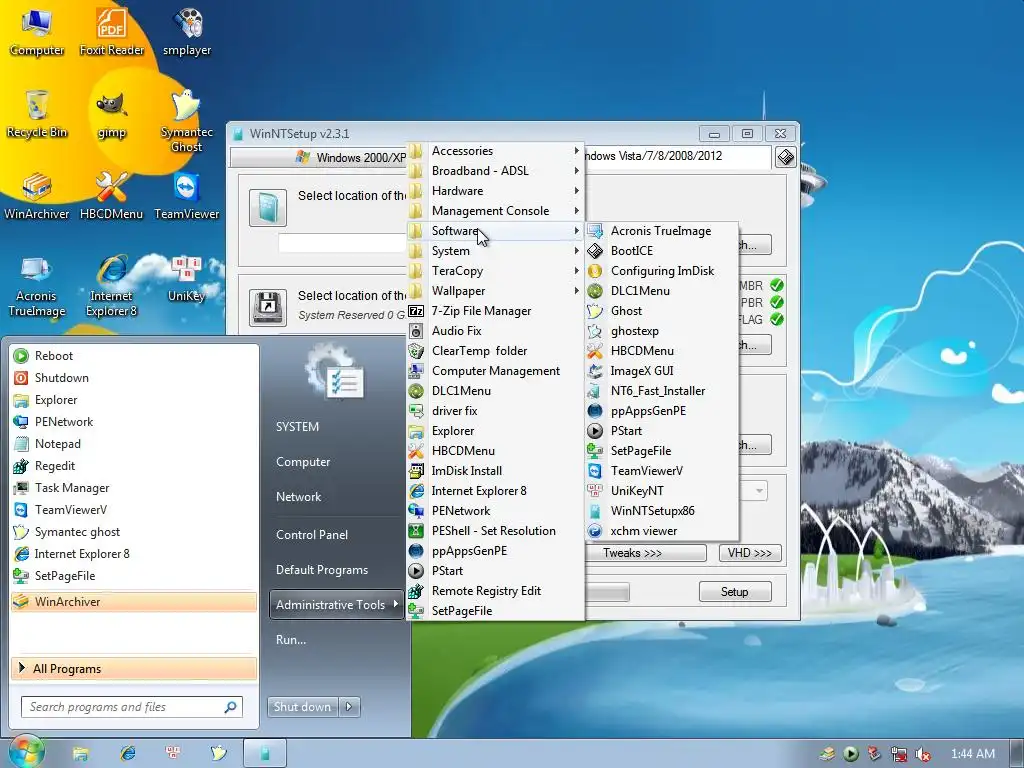Launch driver fix tool
Viewport: 1024px width, 768px height.
[x=494, y=411]
